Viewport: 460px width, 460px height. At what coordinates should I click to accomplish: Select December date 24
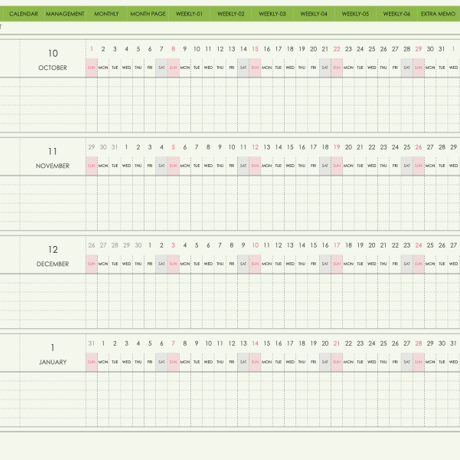tap(418, 245)
